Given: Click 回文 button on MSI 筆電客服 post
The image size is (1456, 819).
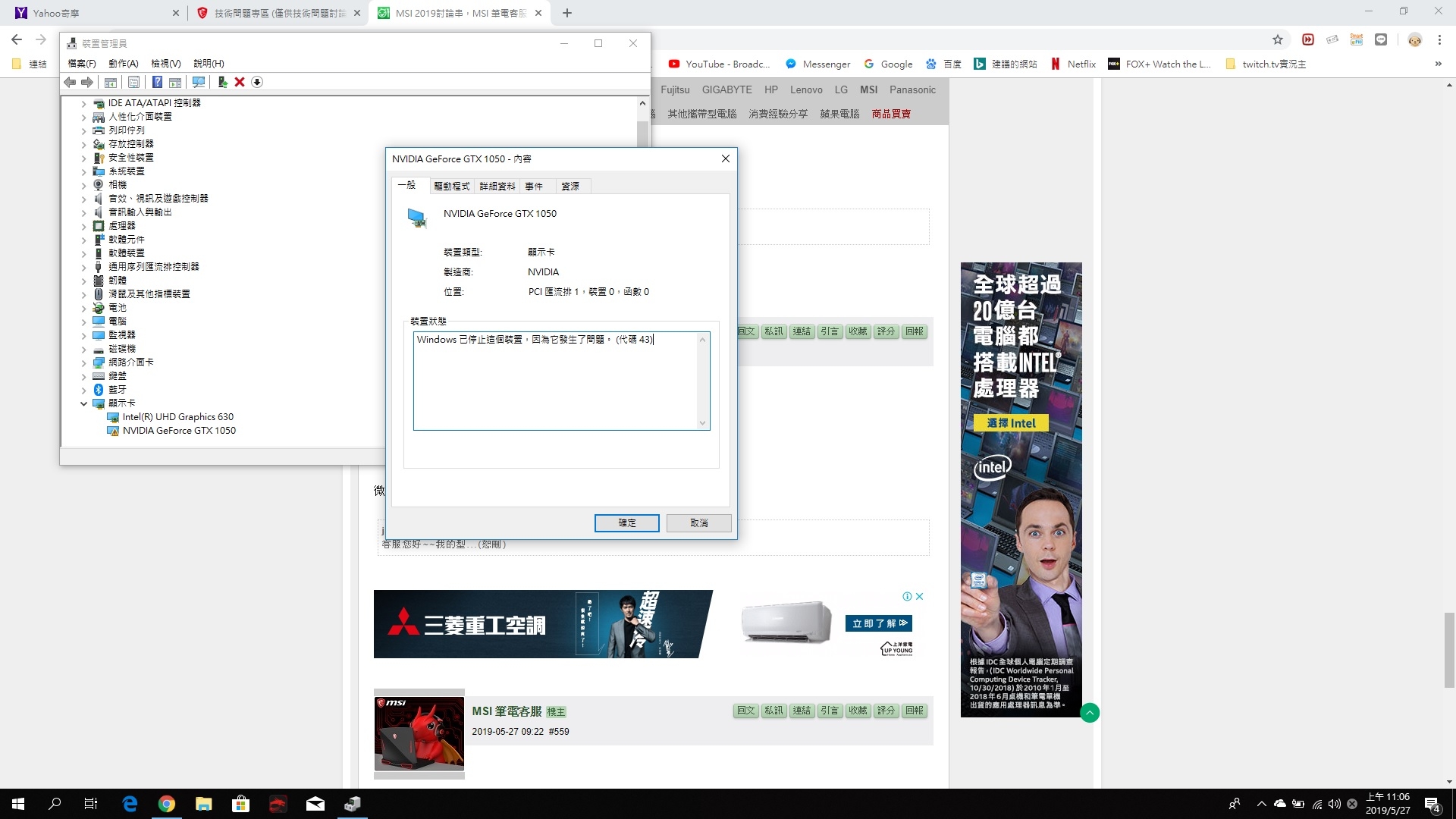Looking at the screenshot, I should click(746, 711).
